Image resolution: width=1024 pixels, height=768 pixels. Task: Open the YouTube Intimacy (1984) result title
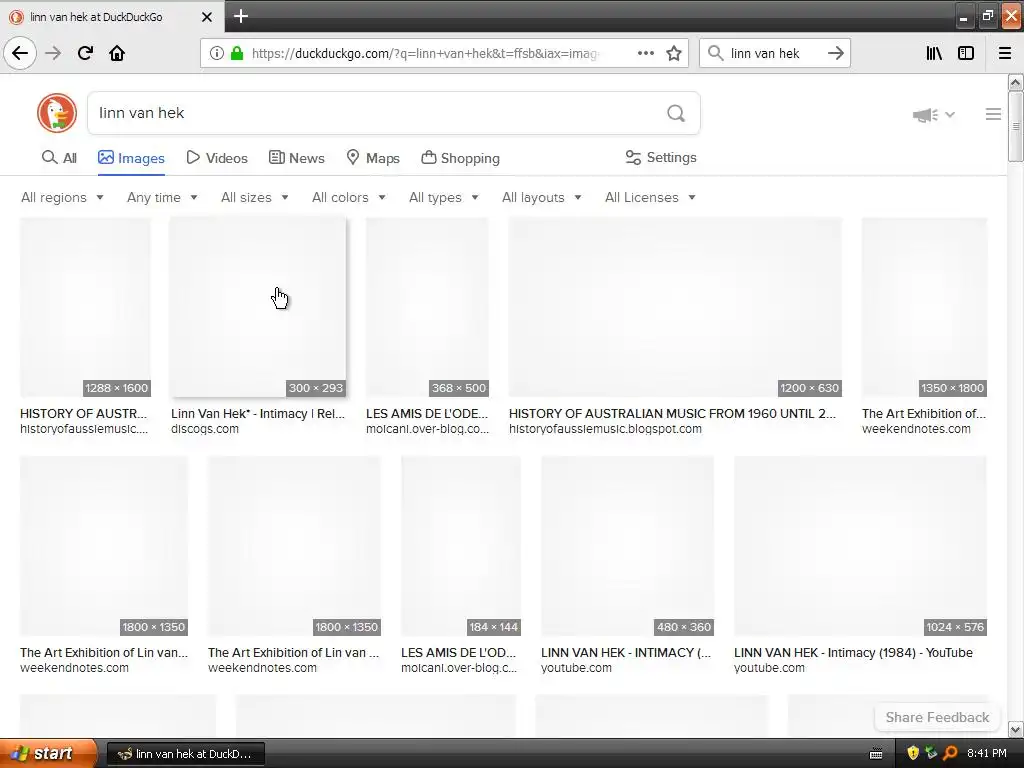853,652
